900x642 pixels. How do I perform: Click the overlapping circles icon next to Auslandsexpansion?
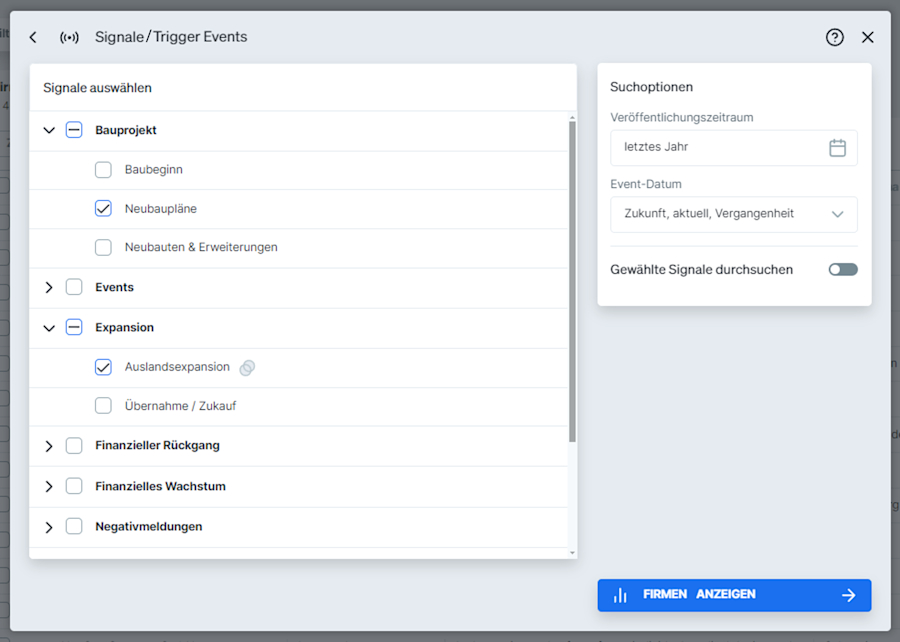point(247,367)
